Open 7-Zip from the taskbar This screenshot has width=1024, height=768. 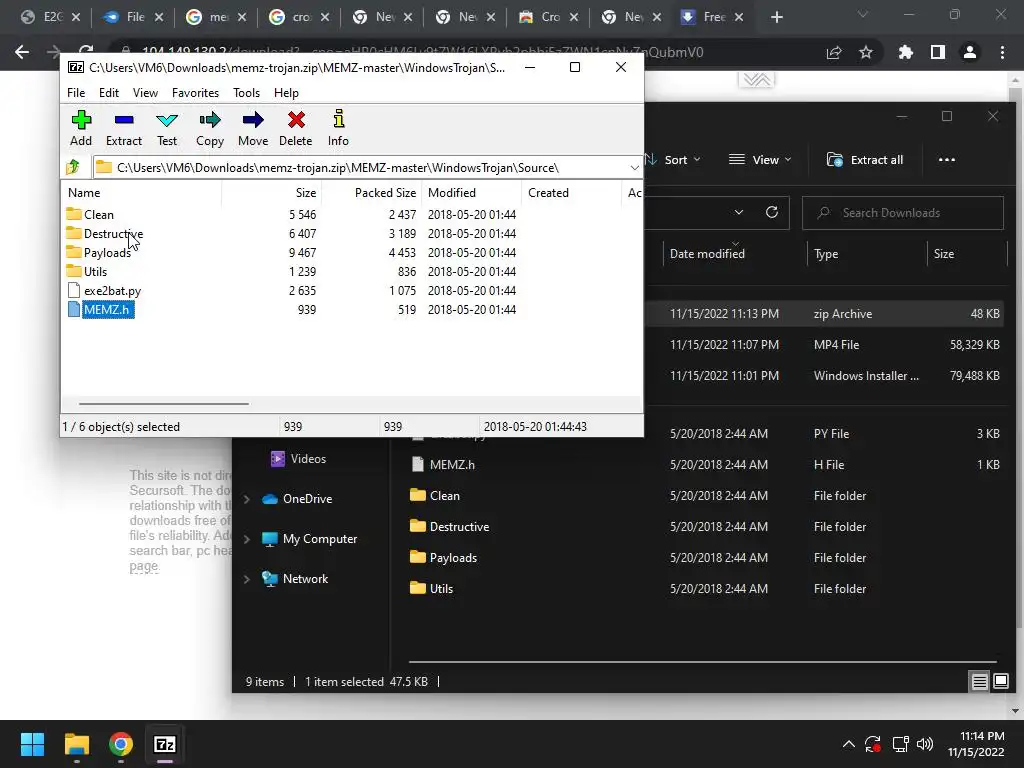[165, 744]
